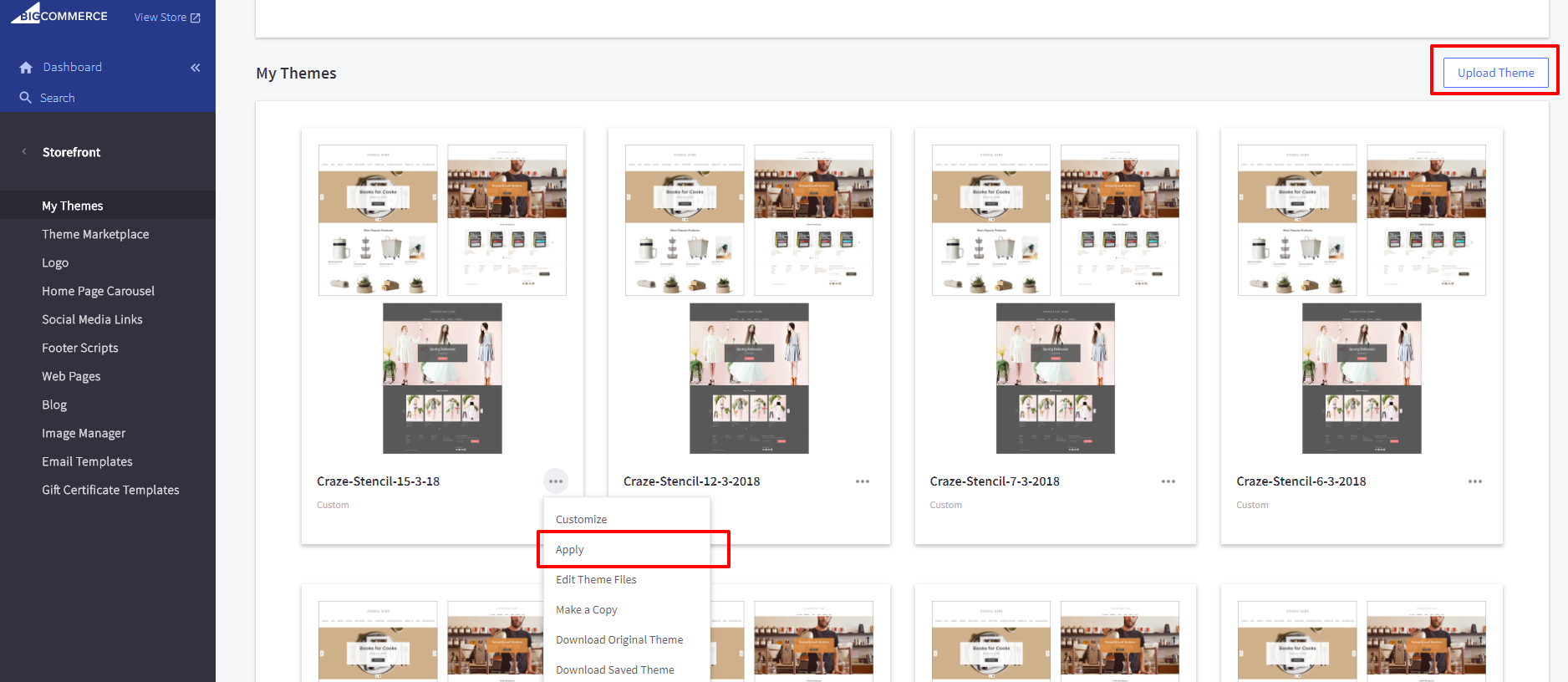Click Books for Cooks preview of Craze-Stencil-12-3-2018
This screenshot has height=682, width=1568.
pyautogui.click(x=685, y=220)
